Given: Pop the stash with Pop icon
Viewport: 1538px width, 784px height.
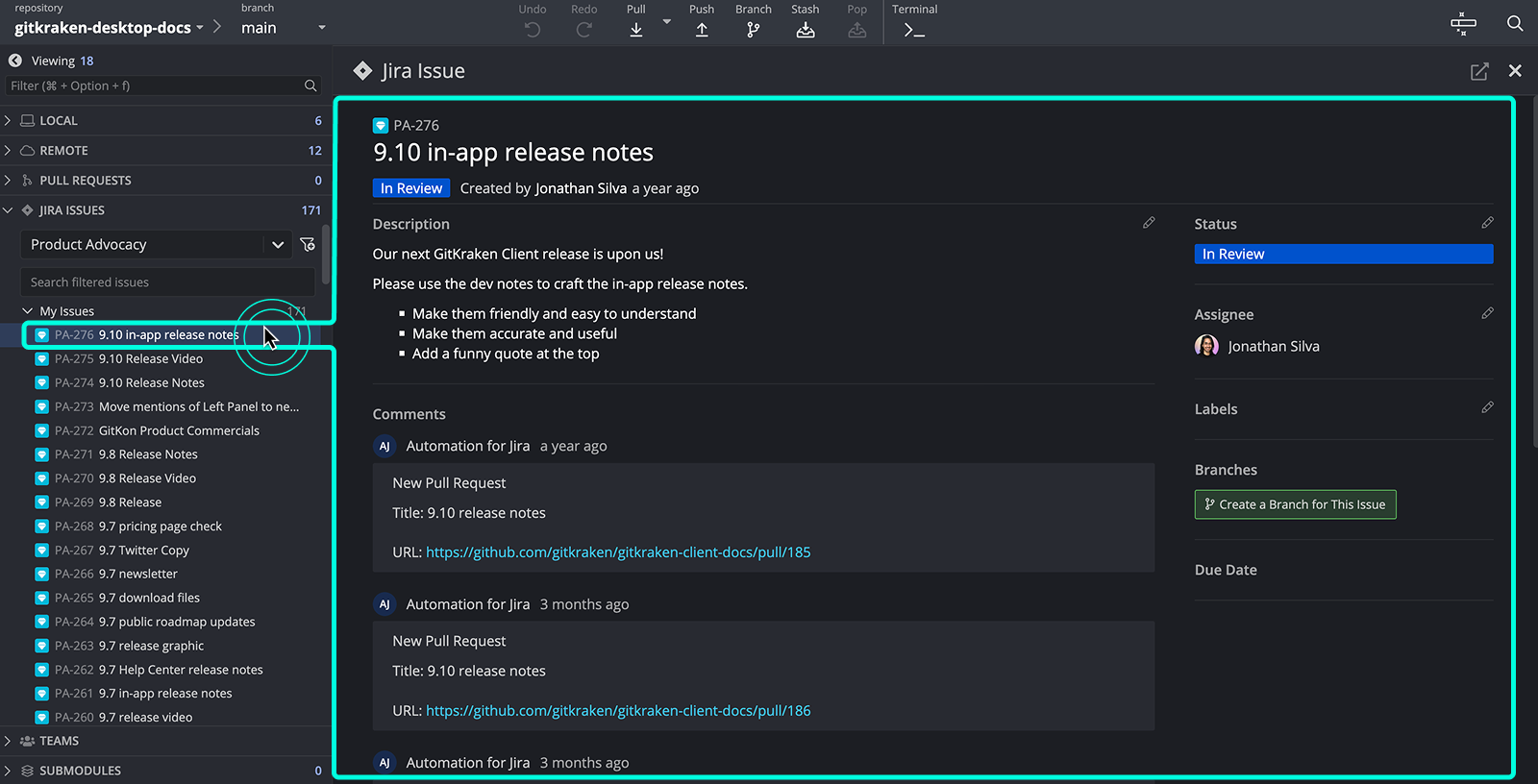Looking at the screenshot, I should 857,30.
